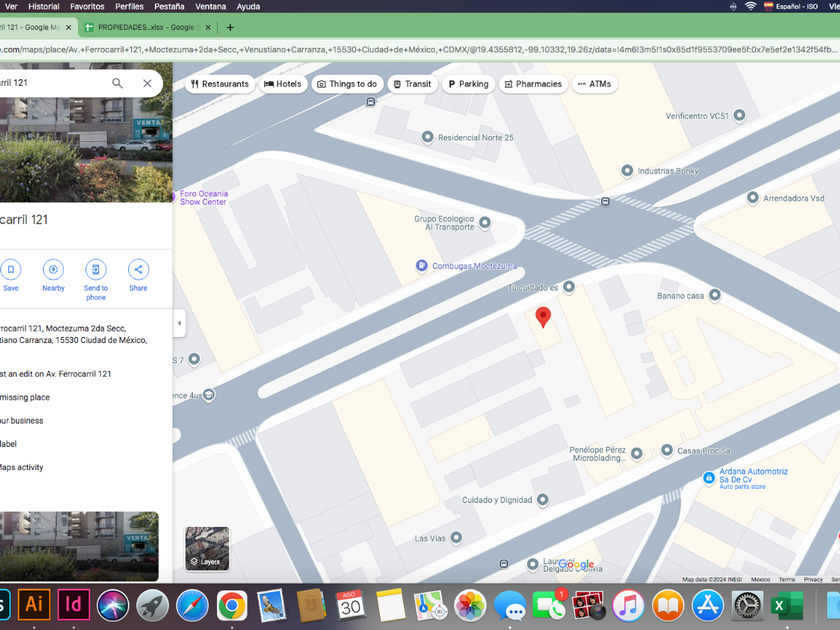The width and height of the screenshot is (840, 630).
Task: Click Your Maps activity link
Action: [x=21, y=467]
